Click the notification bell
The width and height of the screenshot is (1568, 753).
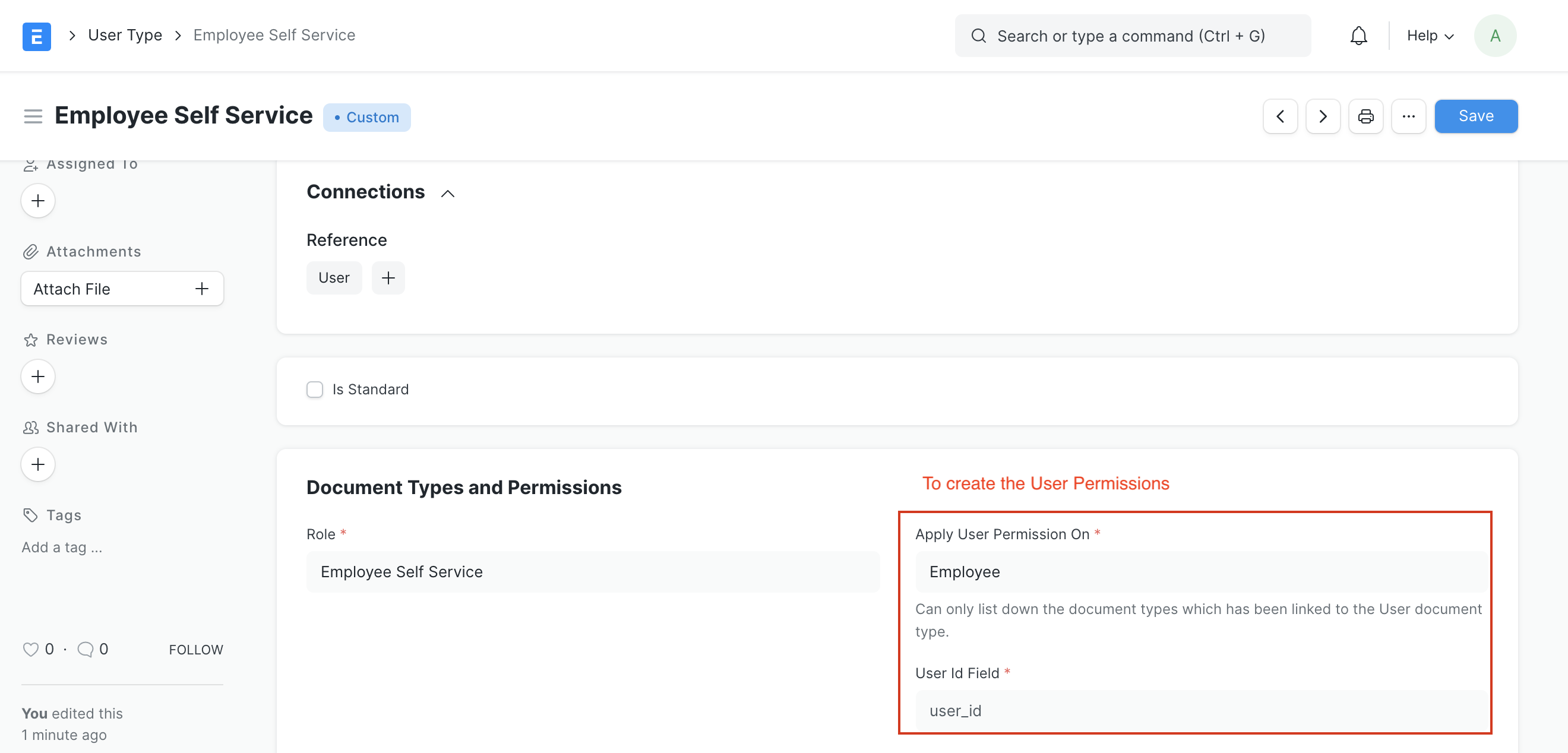tap(1358, 35)
